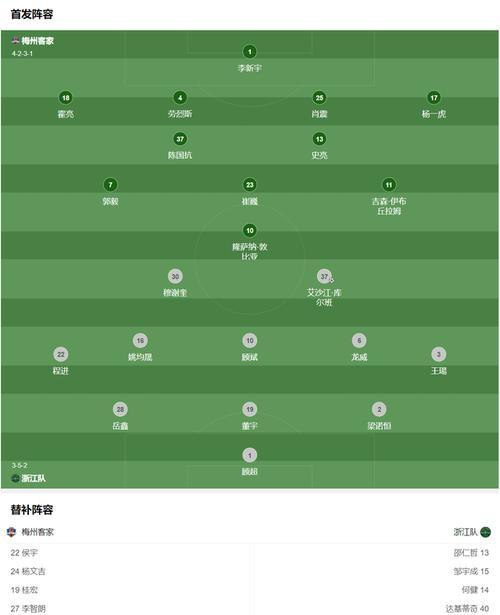Click player badge number 17 杨一虎
The width and height of the screenshot is (500, 615).
[434, 98]
